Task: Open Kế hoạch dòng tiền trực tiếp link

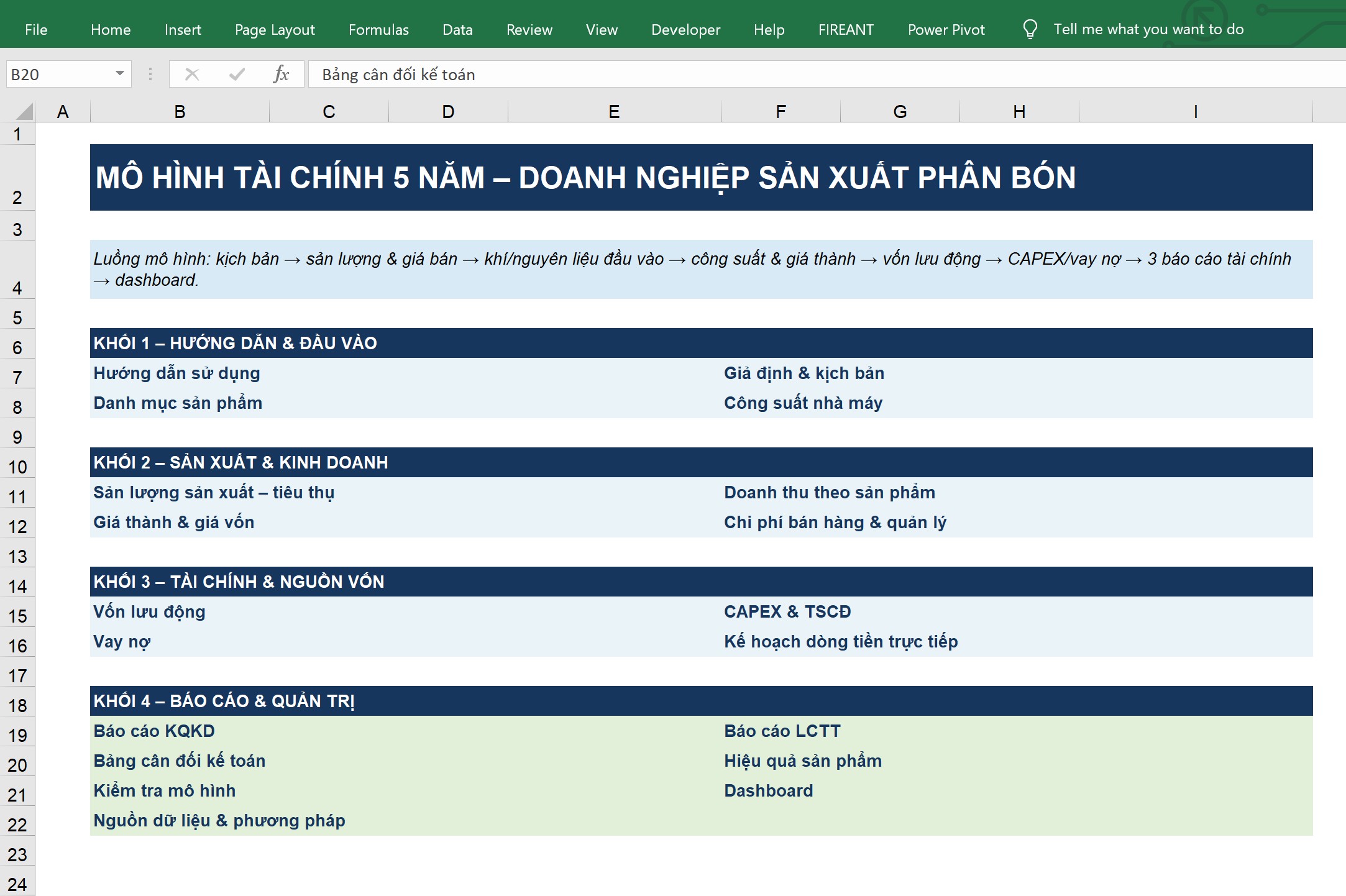Action: [x=840, y=642]
